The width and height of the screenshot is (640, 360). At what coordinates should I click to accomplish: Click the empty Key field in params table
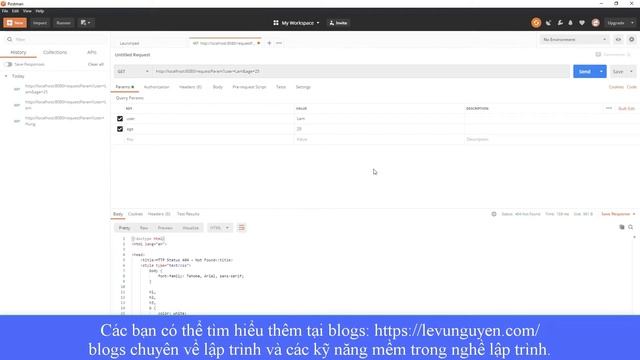coord(208,140)
